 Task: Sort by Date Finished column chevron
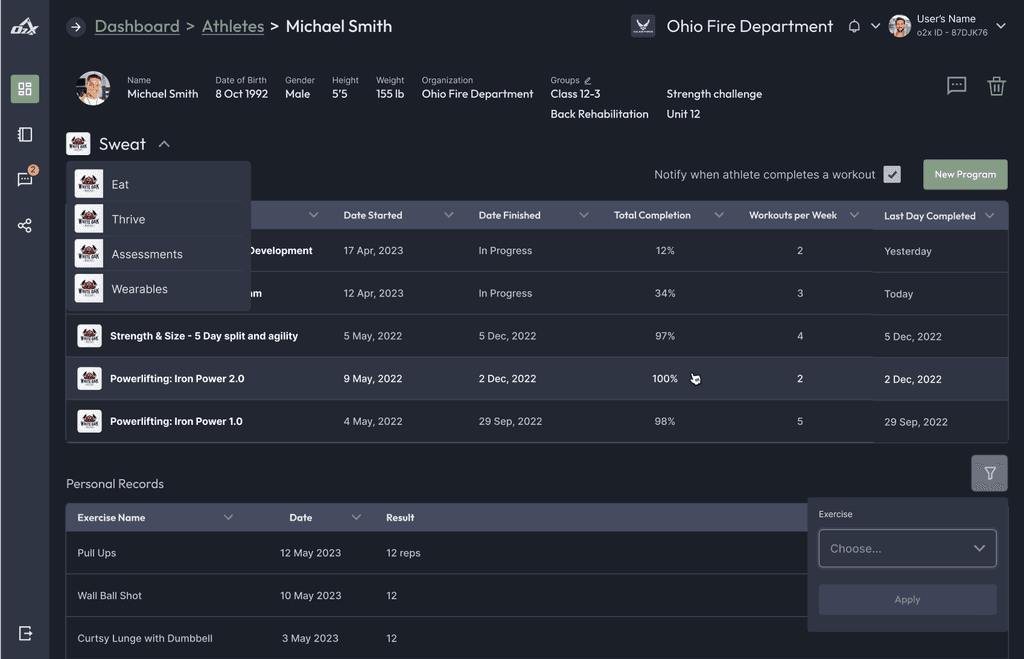click(584, 215)
